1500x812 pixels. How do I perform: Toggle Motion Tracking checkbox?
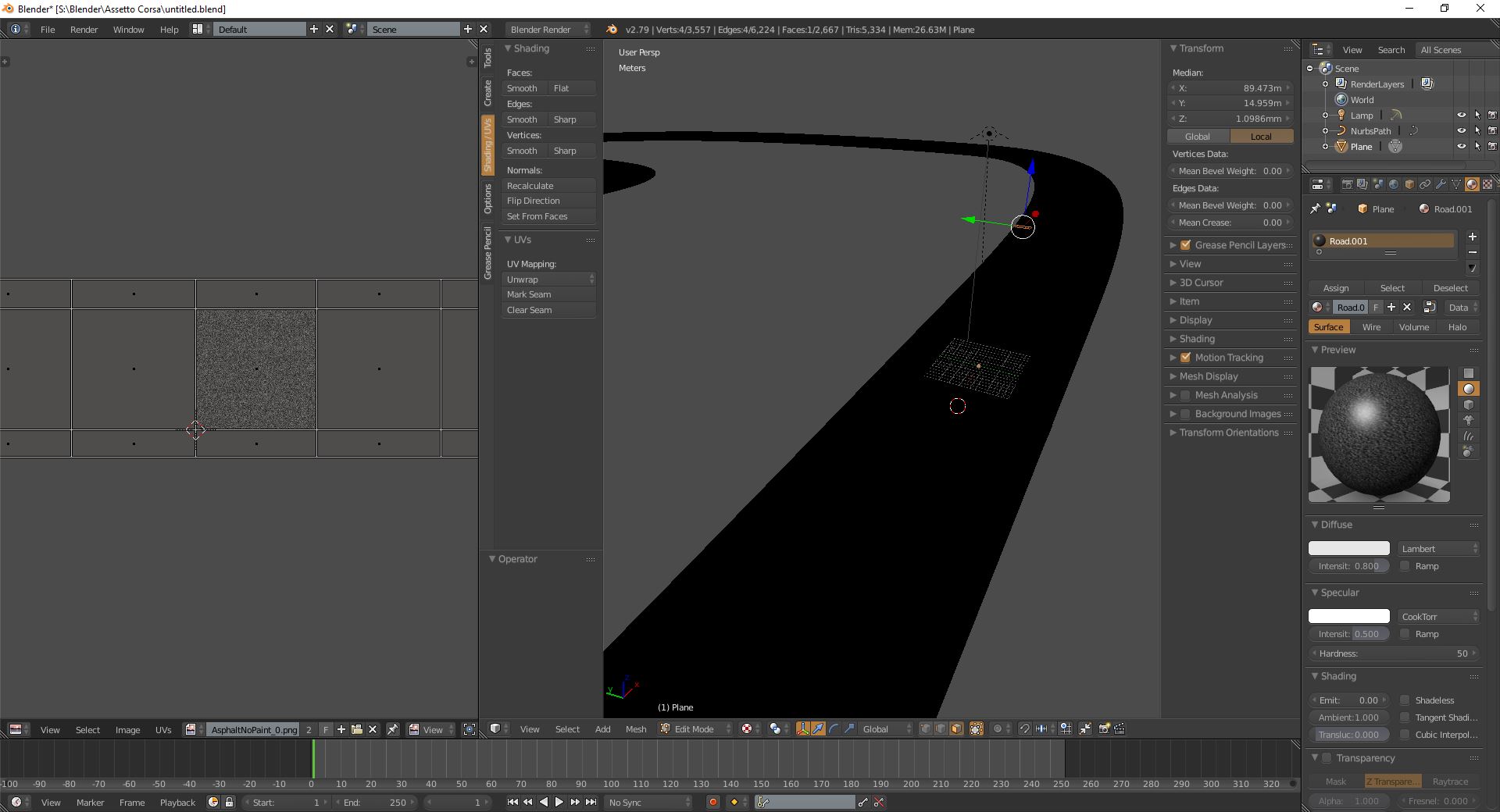pos(1185,358)
